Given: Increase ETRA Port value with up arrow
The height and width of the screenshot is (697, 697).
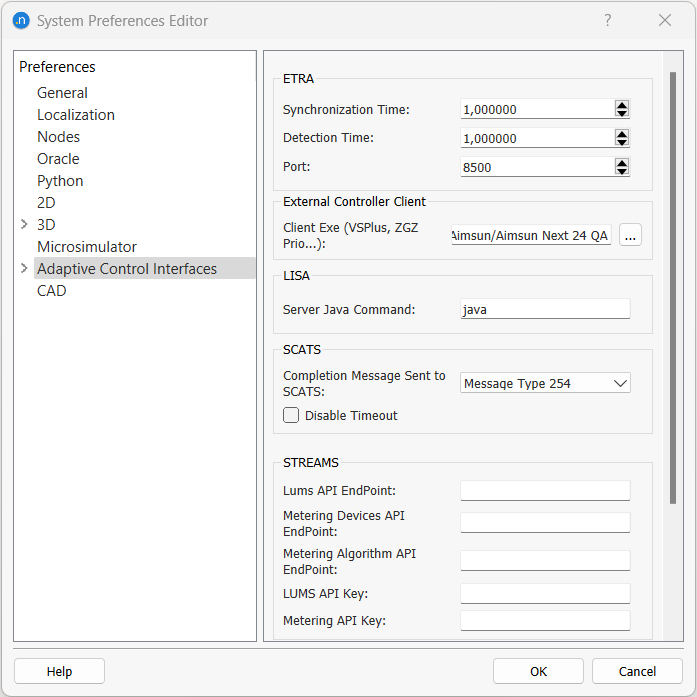Looking at the screenshot, I should [621, 163].
